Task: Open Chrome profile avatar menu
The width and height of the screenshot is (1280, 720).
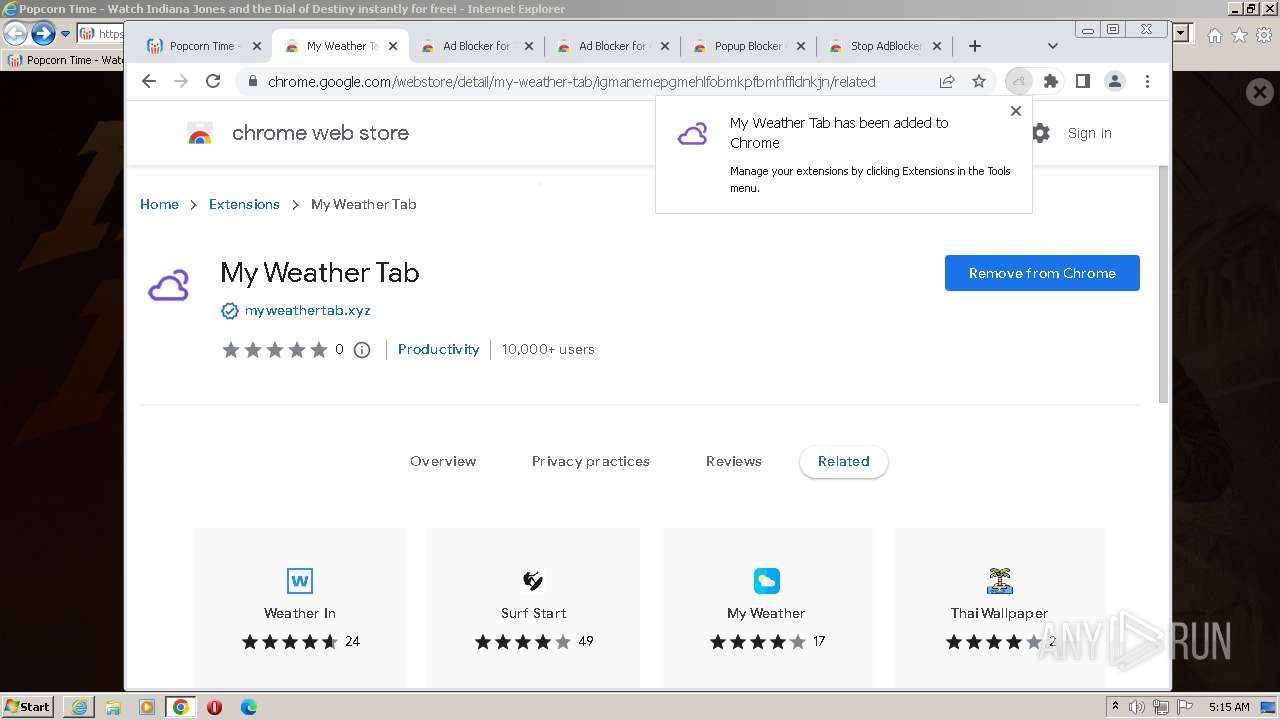Action: pos(1115,82)
